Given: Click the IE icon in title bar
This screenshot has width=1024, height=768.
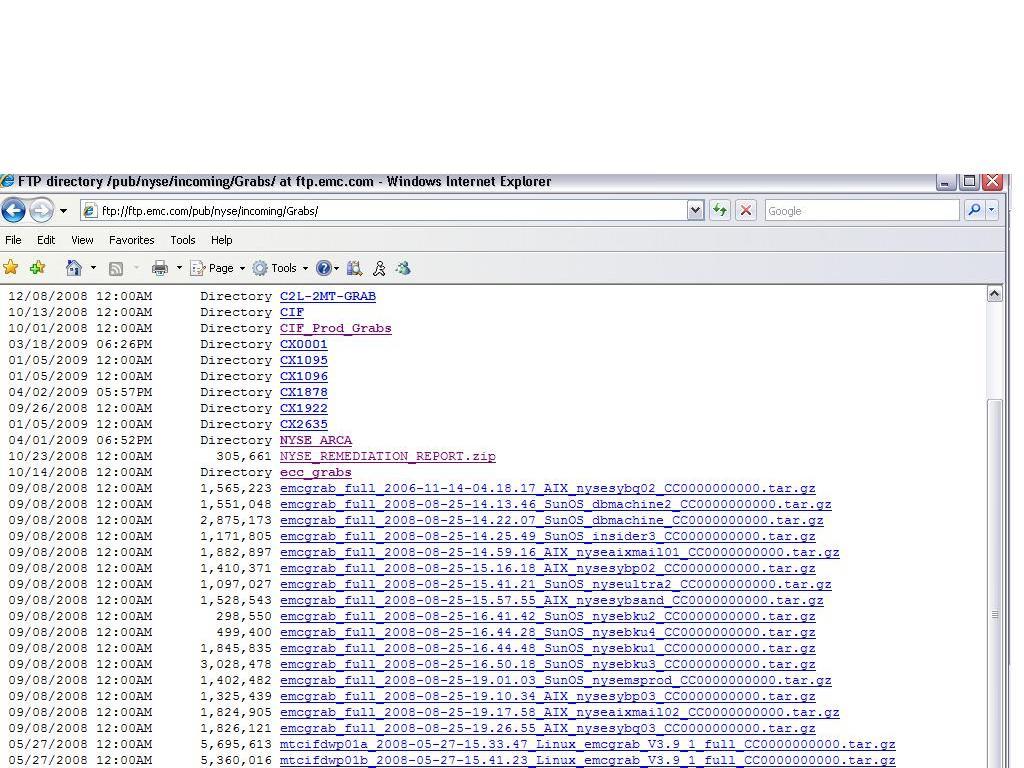Looking at the screenshot, I should click(x=7, y=181).
